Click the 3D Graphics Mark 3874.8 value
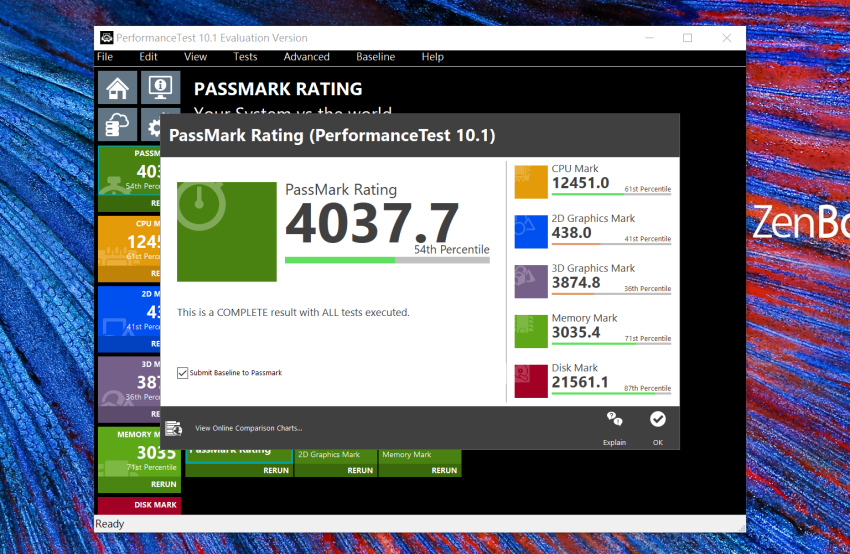850x554 pixels. (x=576, y=283)
